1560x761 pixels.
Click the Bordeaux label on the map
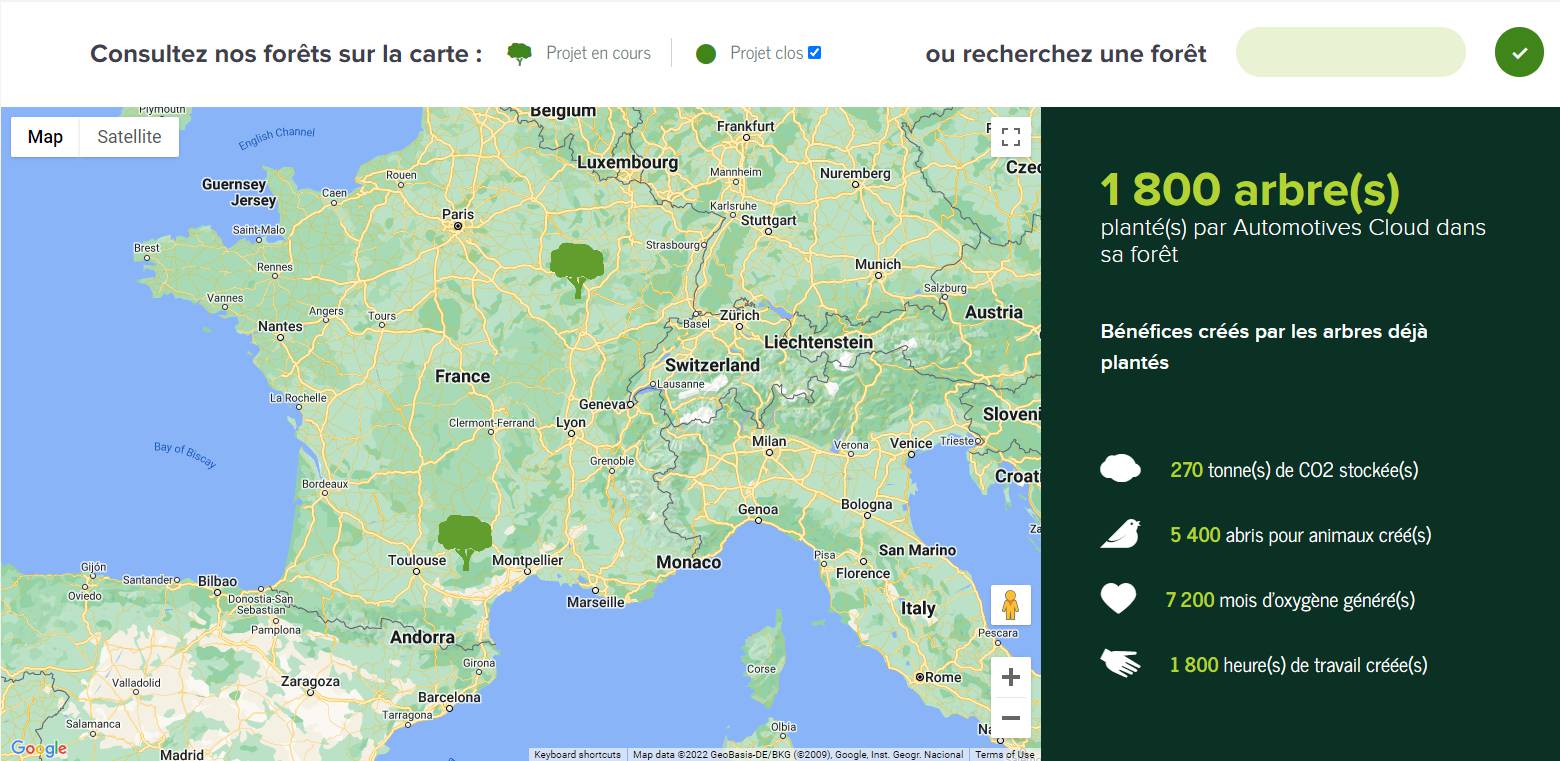325,484
